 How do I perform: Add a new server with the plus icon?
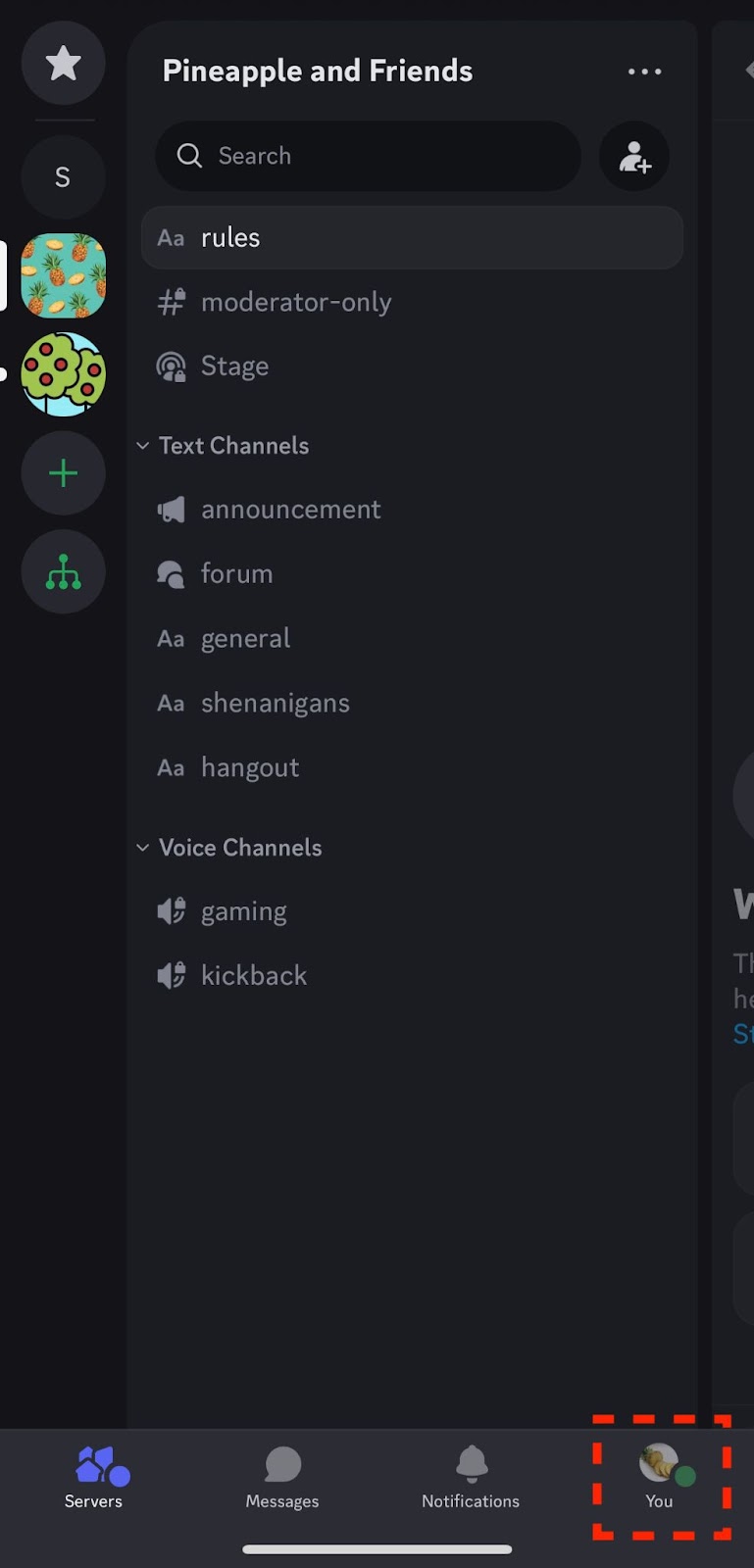63,472
